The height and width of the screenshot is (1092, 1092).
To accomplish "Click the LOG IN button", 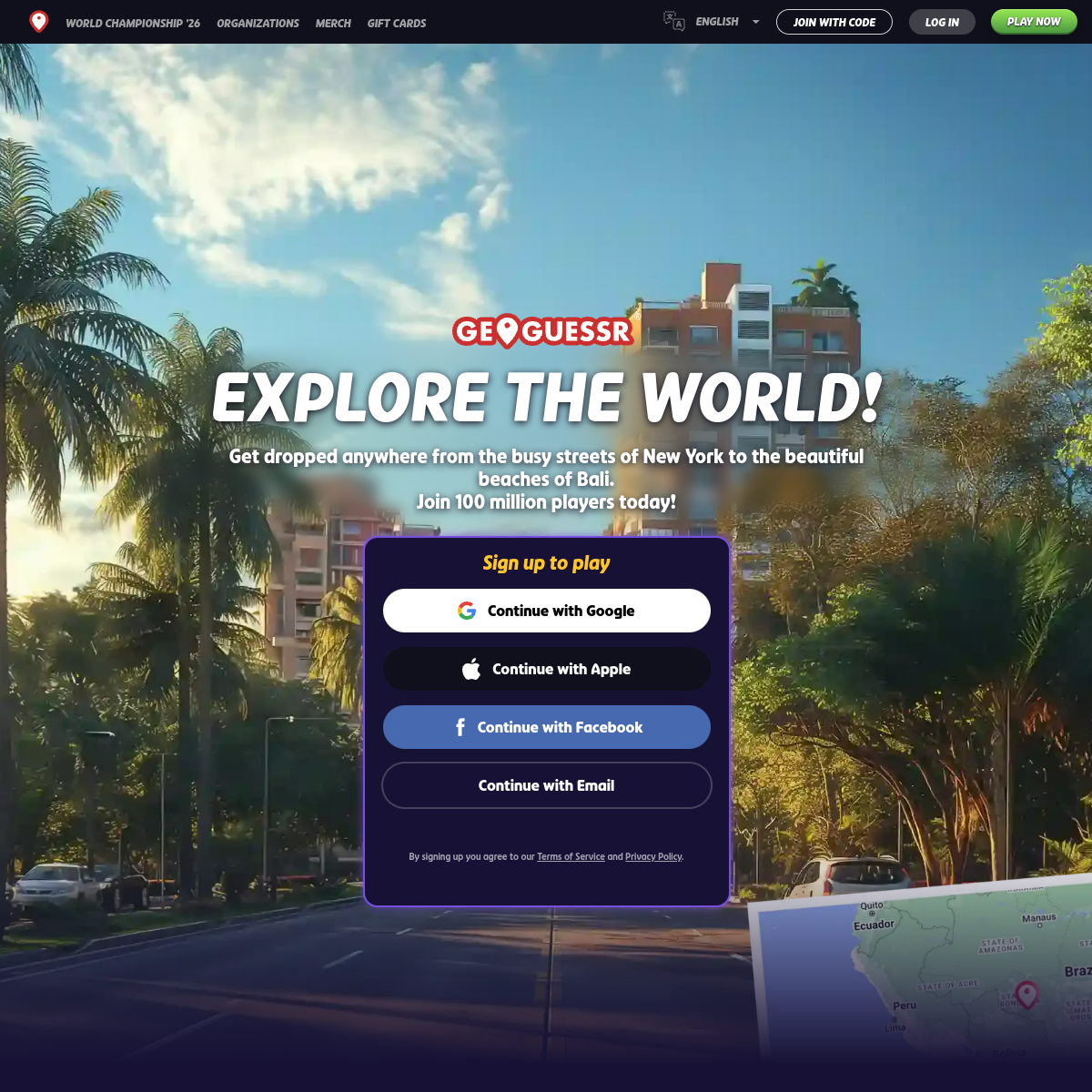I will click(x=942, y=21).
